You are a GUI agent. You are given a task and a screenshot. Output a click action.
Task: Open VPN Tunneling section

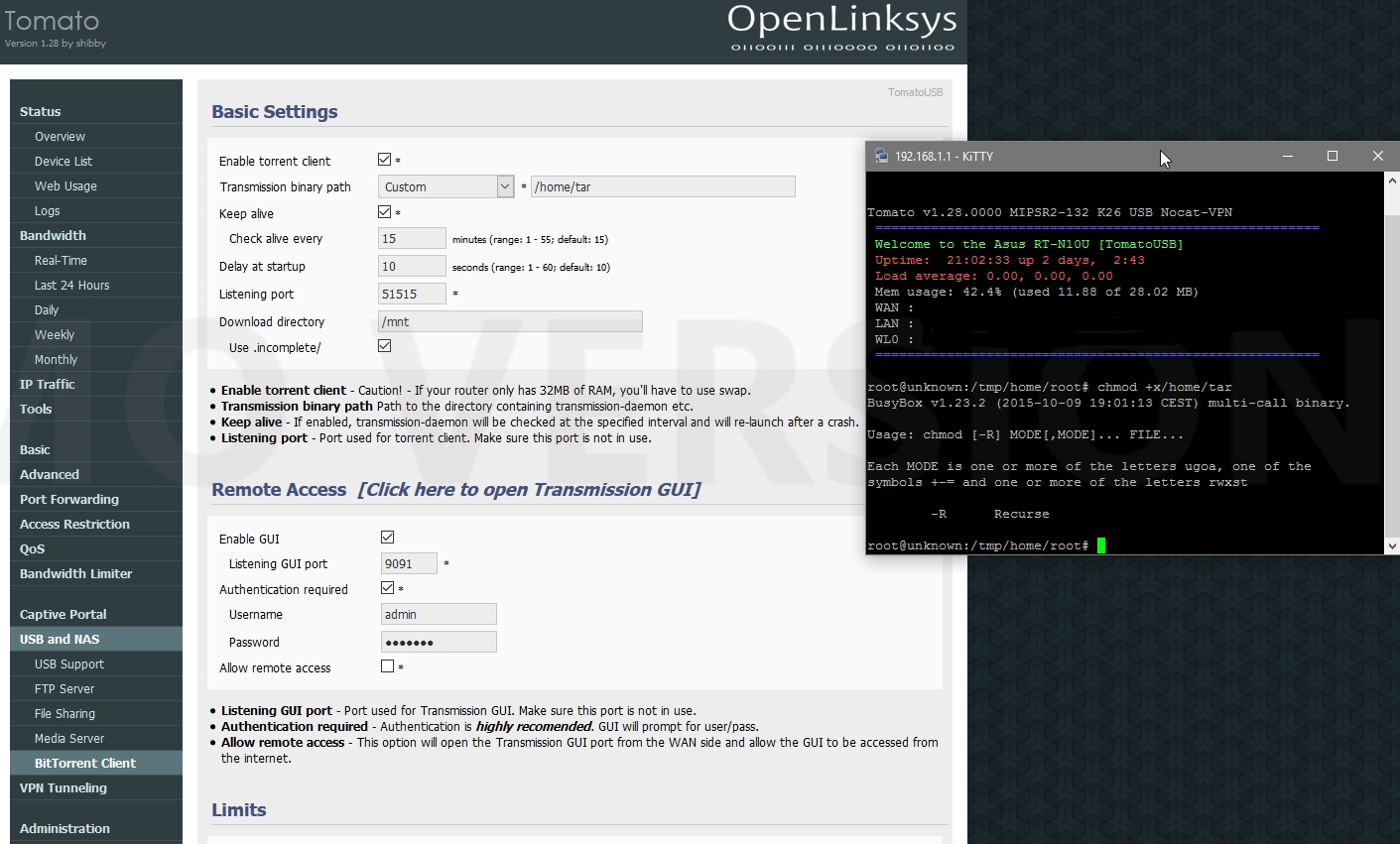96,787
